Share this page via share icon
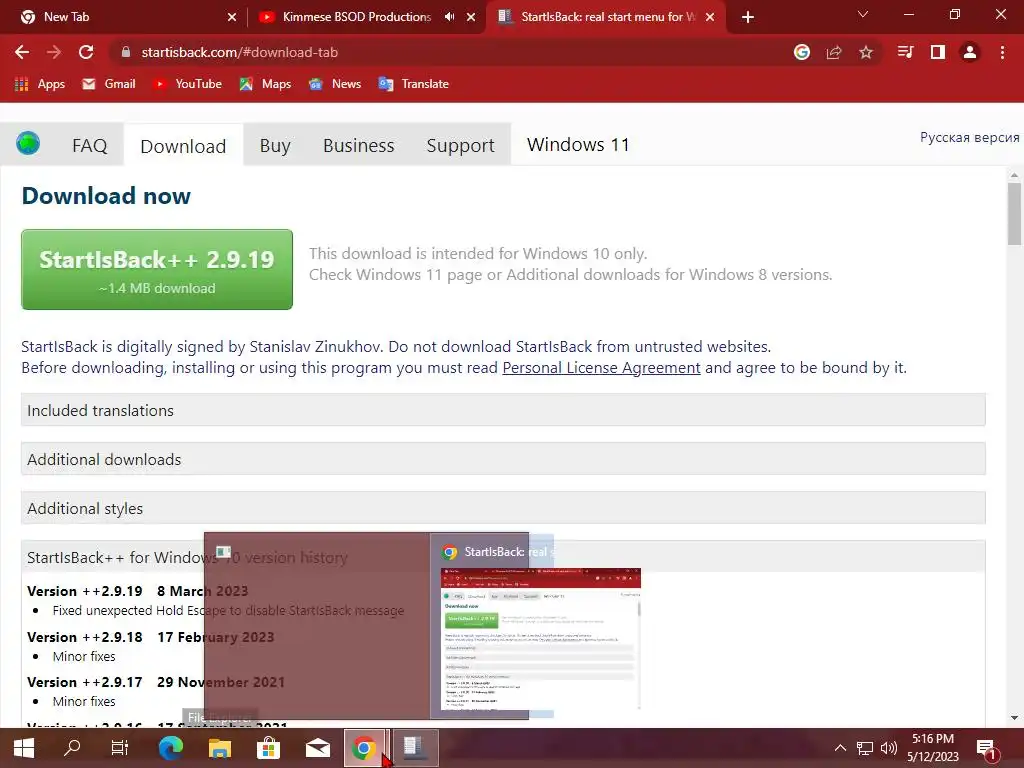Screen dimensions: 1024x768 click(x=833, y=52)
